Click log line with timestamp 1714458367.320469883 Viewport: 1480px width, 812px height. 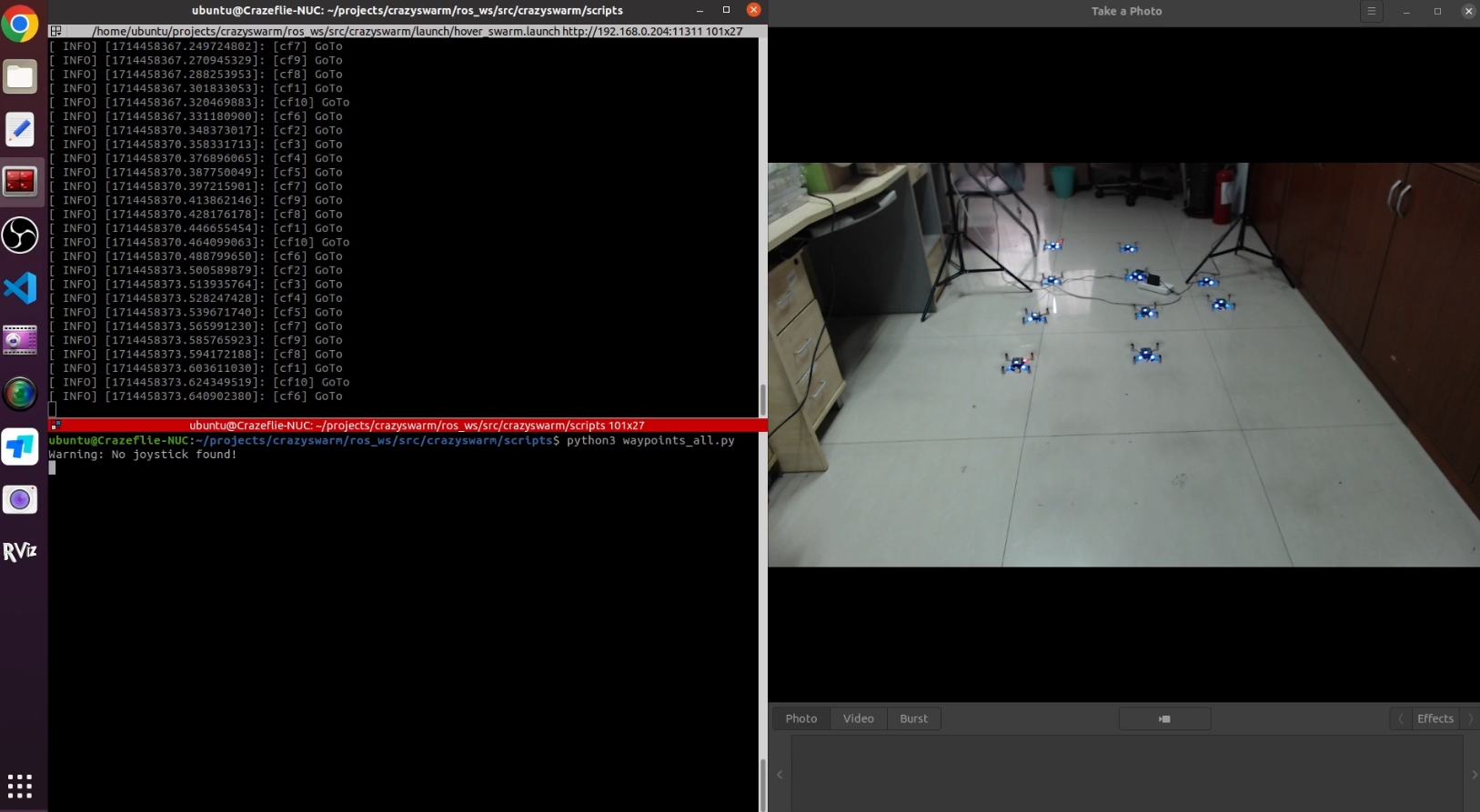199,102
